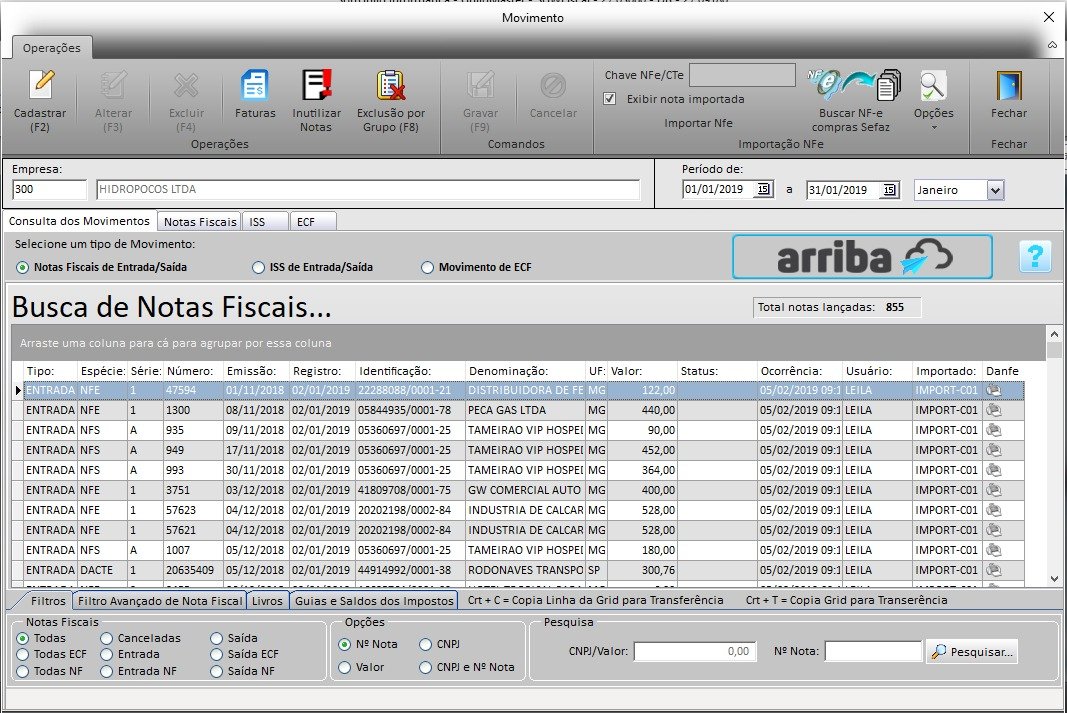Expand the Janeiro month dropdown
This screenshot has height=713, width=1067.
point(994,190)
